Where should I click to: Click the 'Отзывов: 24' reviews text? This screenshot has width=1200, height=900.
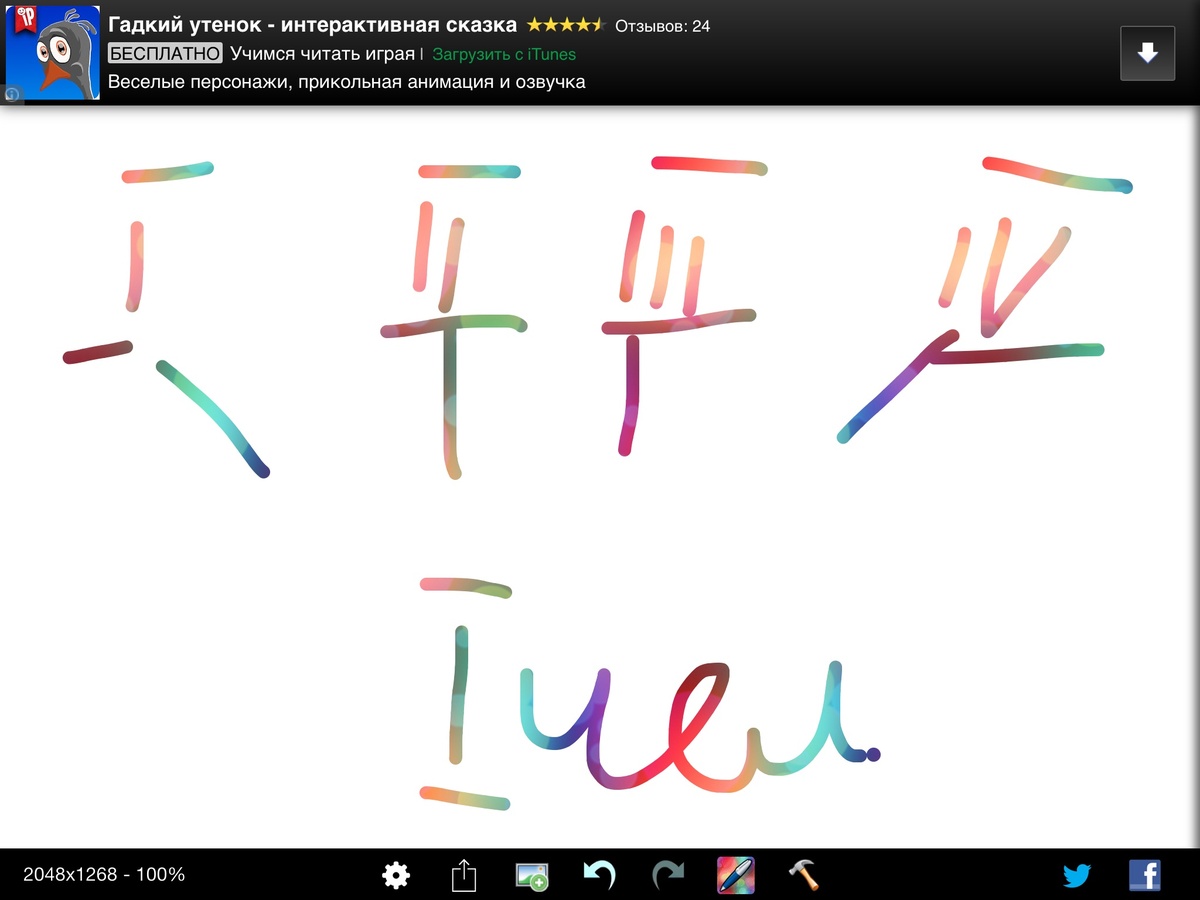tap(662, 26)
